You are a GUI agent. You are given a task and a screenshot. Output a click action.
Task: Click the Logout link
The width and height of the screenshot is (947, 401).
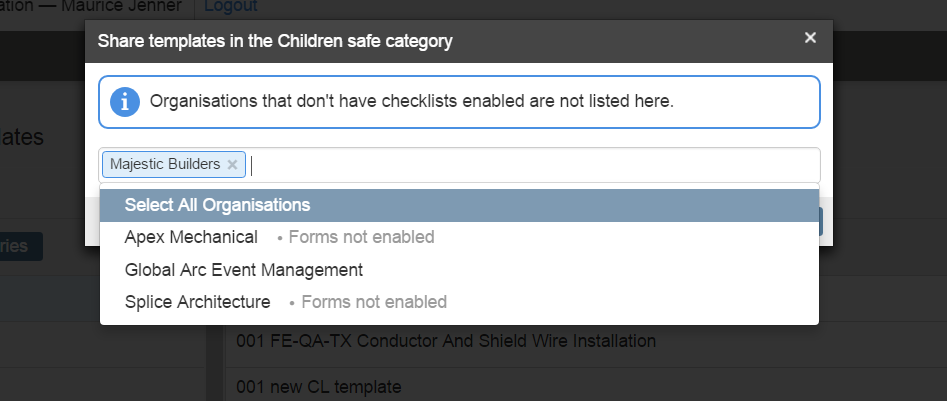click(231, 6)
